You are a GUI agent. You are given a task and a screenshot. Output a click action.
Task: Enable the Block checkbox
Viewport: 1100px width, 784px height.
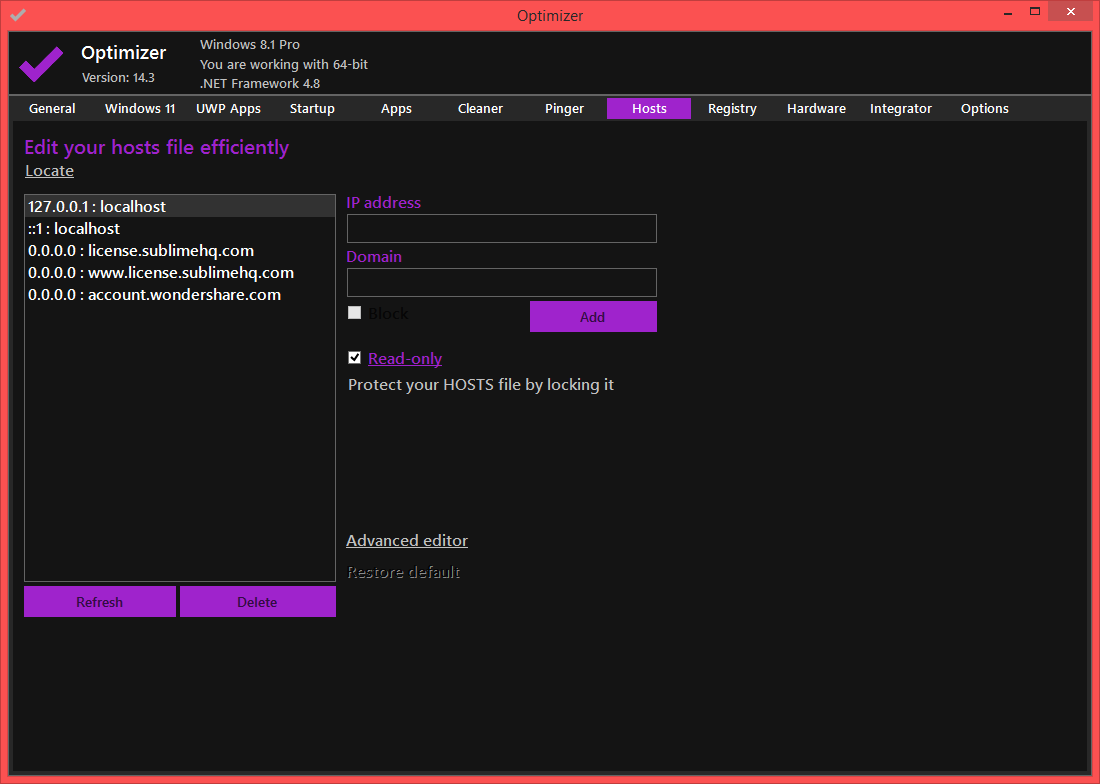point(354,313)
